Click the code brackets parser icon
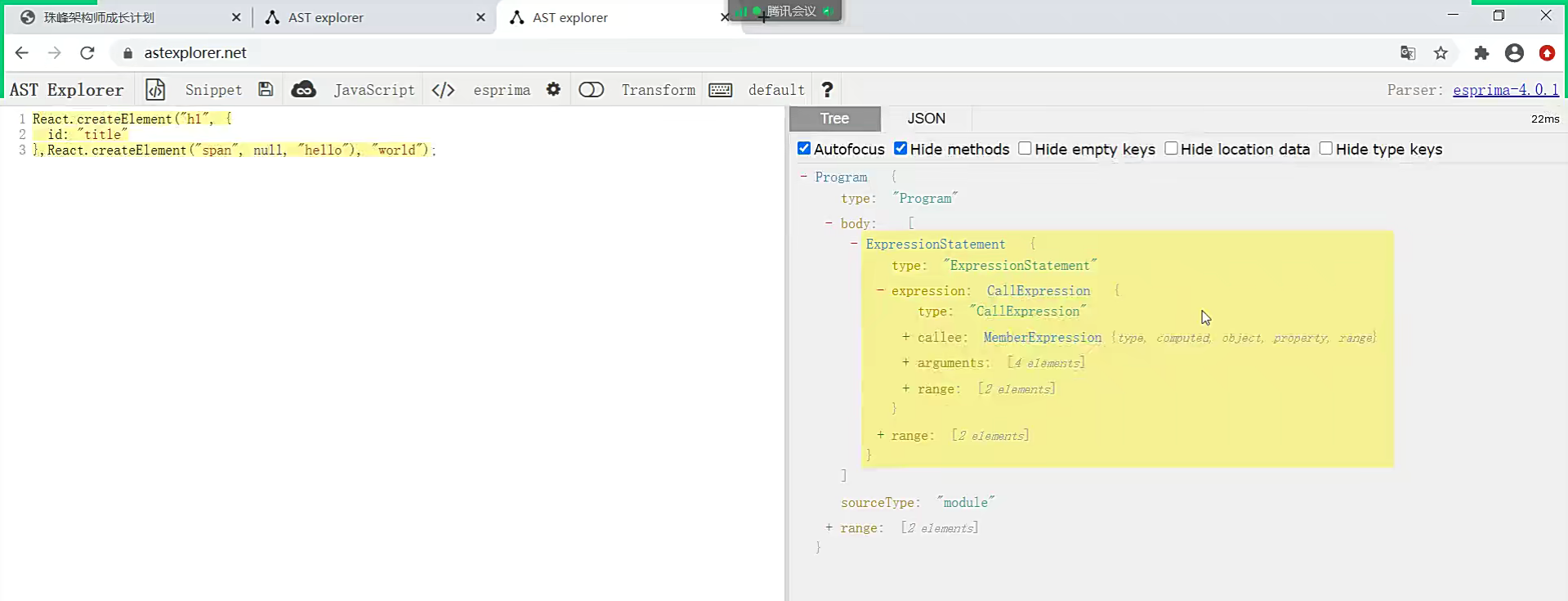 [x=443, y=90]
